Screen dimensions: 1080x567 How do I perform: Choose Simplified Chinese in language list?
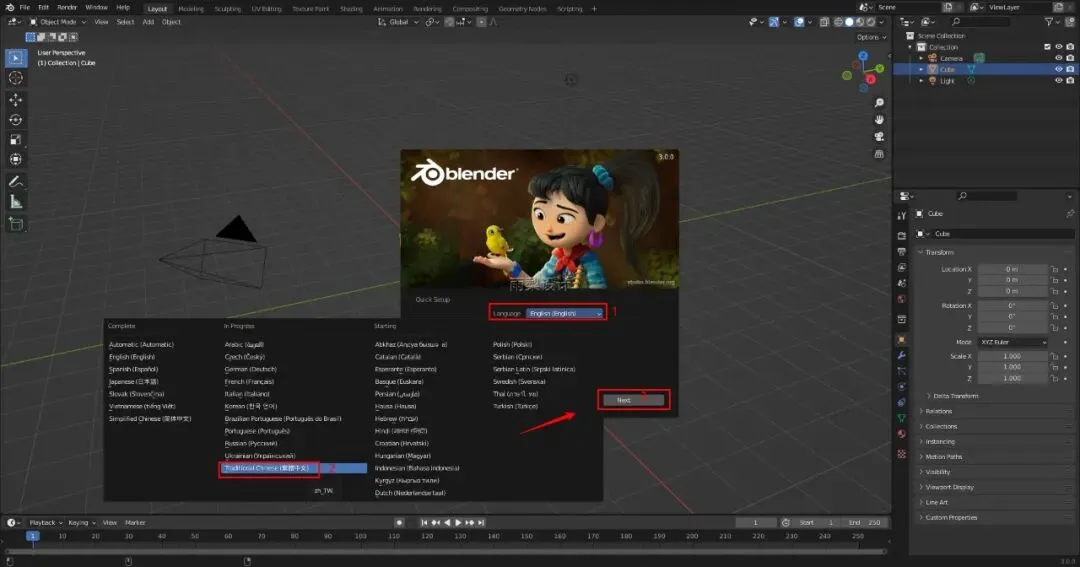coord(149,419)
